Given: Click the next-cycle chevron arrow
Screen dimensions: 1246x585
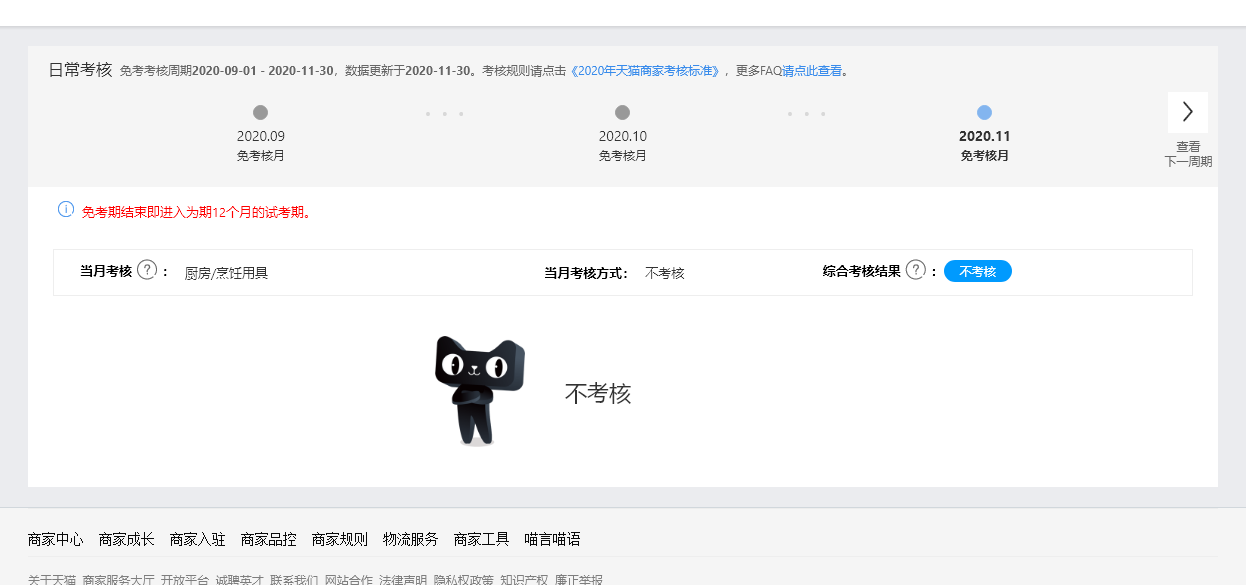Looking at the screenshot, I should (1188, 112).
